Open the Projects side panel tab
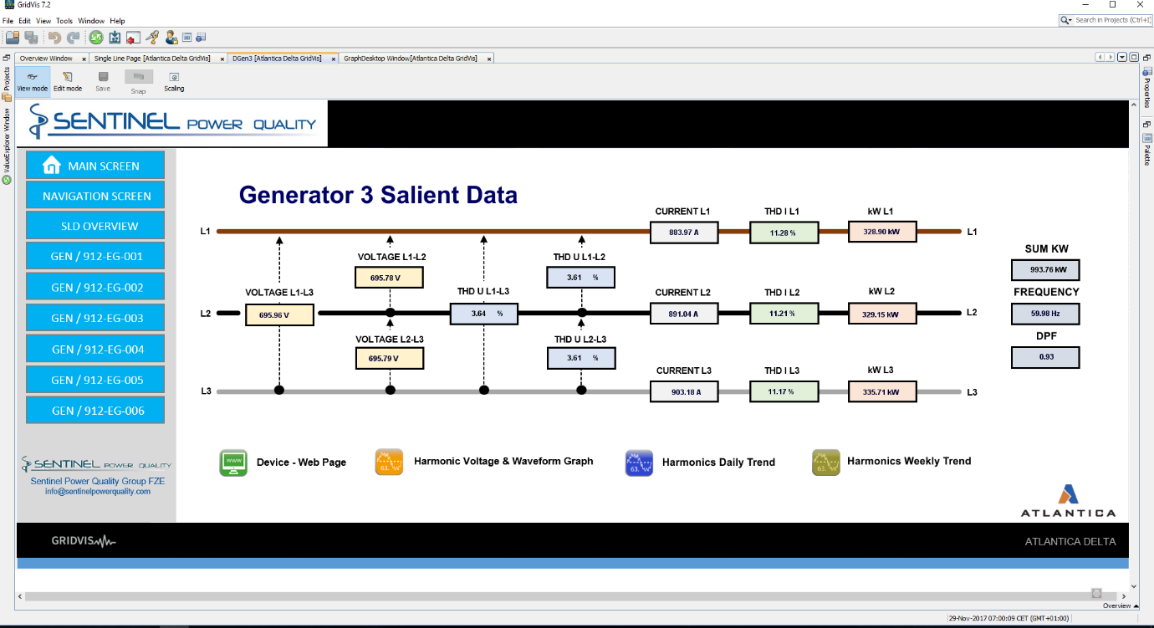This screenshot has width=1154, height=628. (x=7, y=82)
